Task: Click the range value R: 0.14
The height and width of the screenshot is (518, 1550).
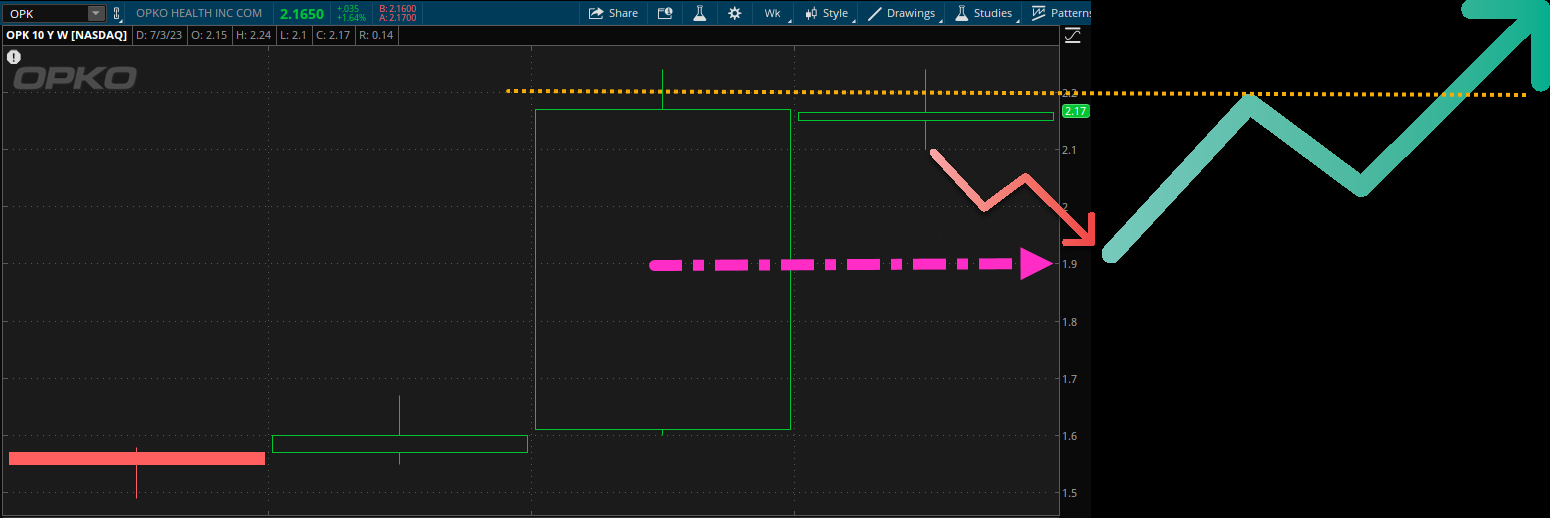Action: click(377, 35)
